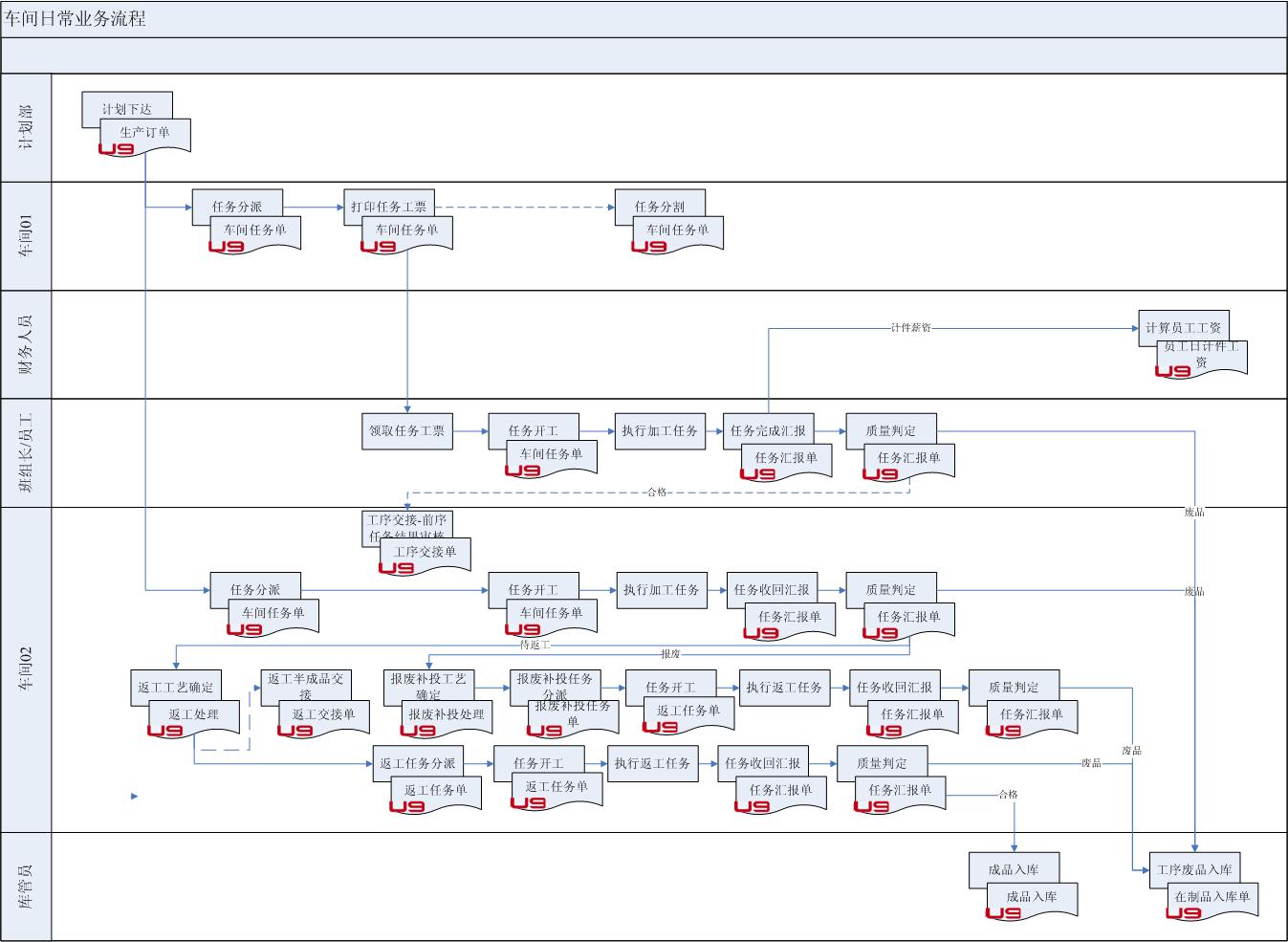Click the U9 logo on 返工交接单
Image resolution: width=1288 pixels, height=942 pixels.
(x=295, y=731)
